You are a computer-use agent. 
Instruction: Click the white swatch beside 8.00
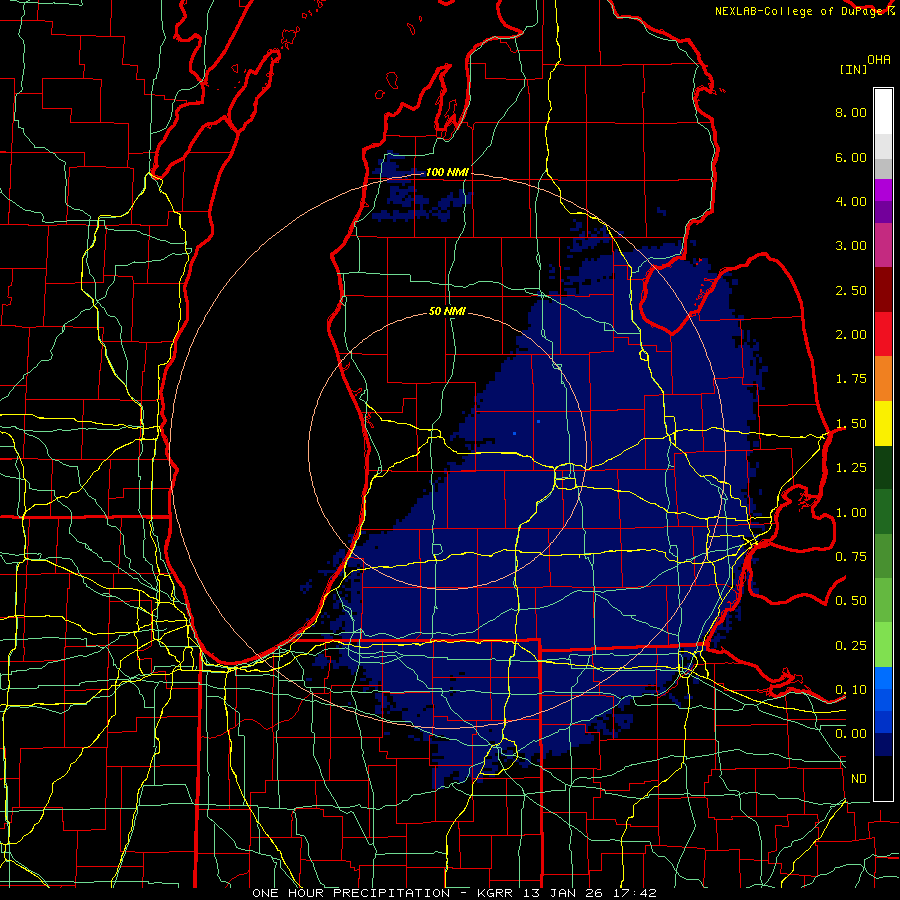(883, 112)
